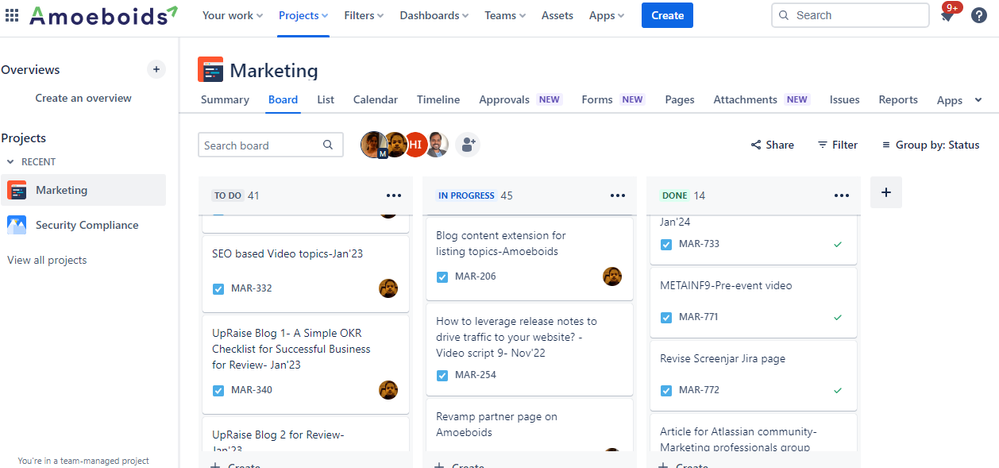Click the Security Compliance project icon
Screen dimensions: 999x468
pyautogui.click(x=17, y=225)
